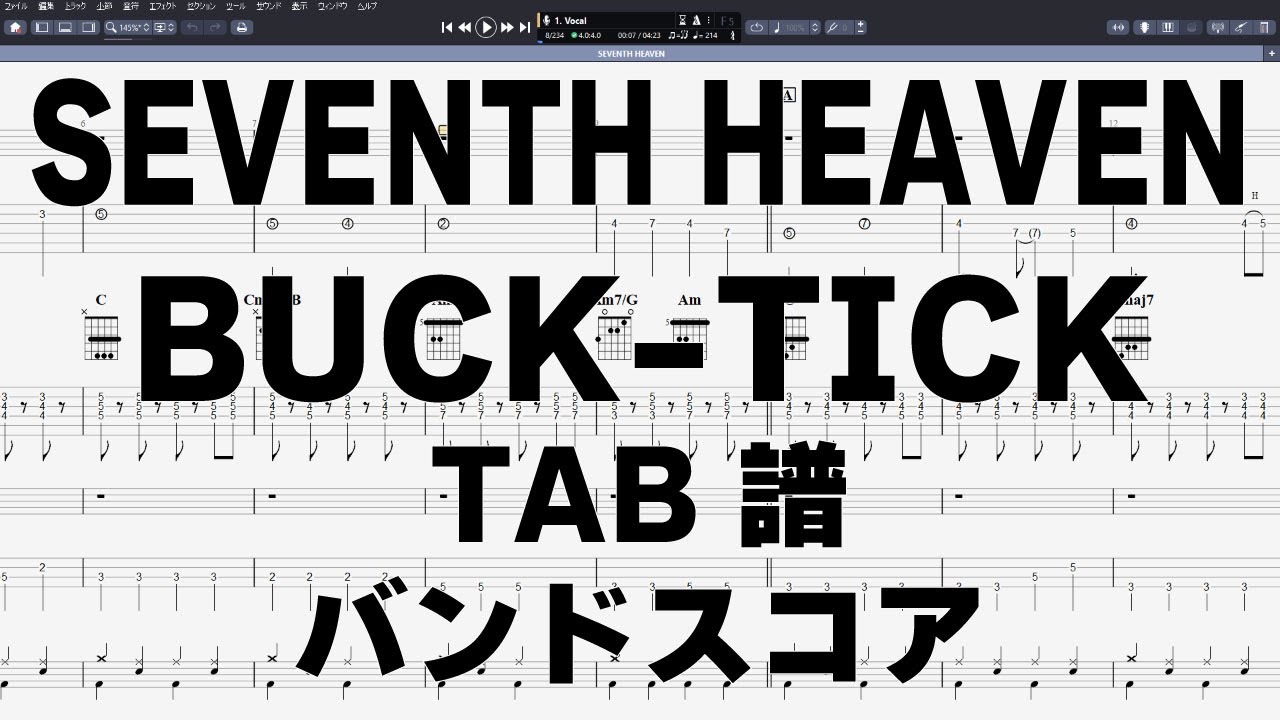Open the playback speed 100% dropdown
The width and height of the screenshot is (1280, 720).
pos(793,27)
